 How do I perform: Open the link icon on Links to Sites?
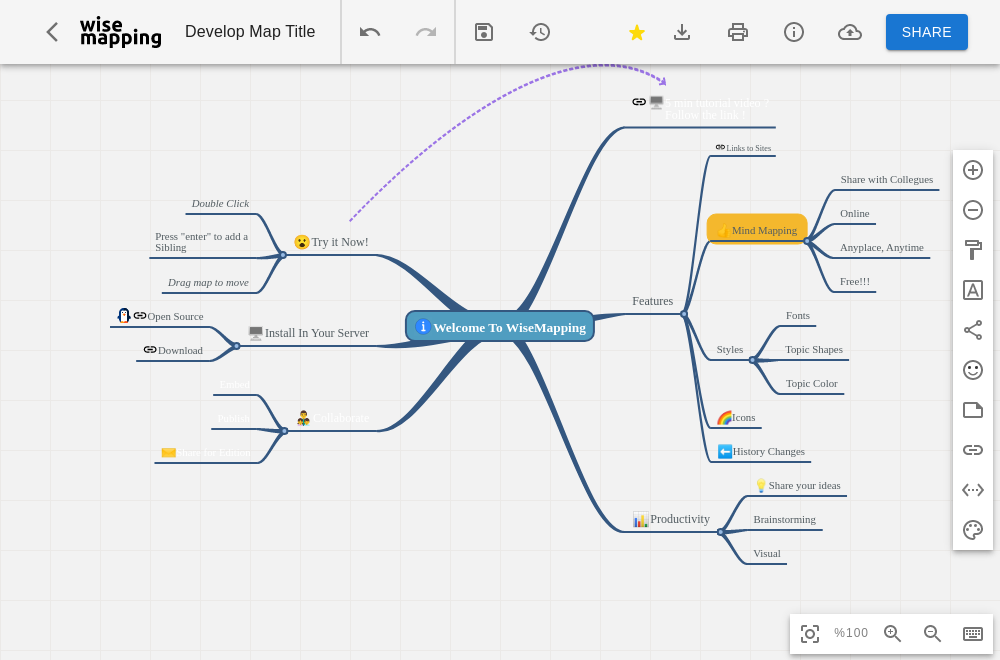[720, 147]
